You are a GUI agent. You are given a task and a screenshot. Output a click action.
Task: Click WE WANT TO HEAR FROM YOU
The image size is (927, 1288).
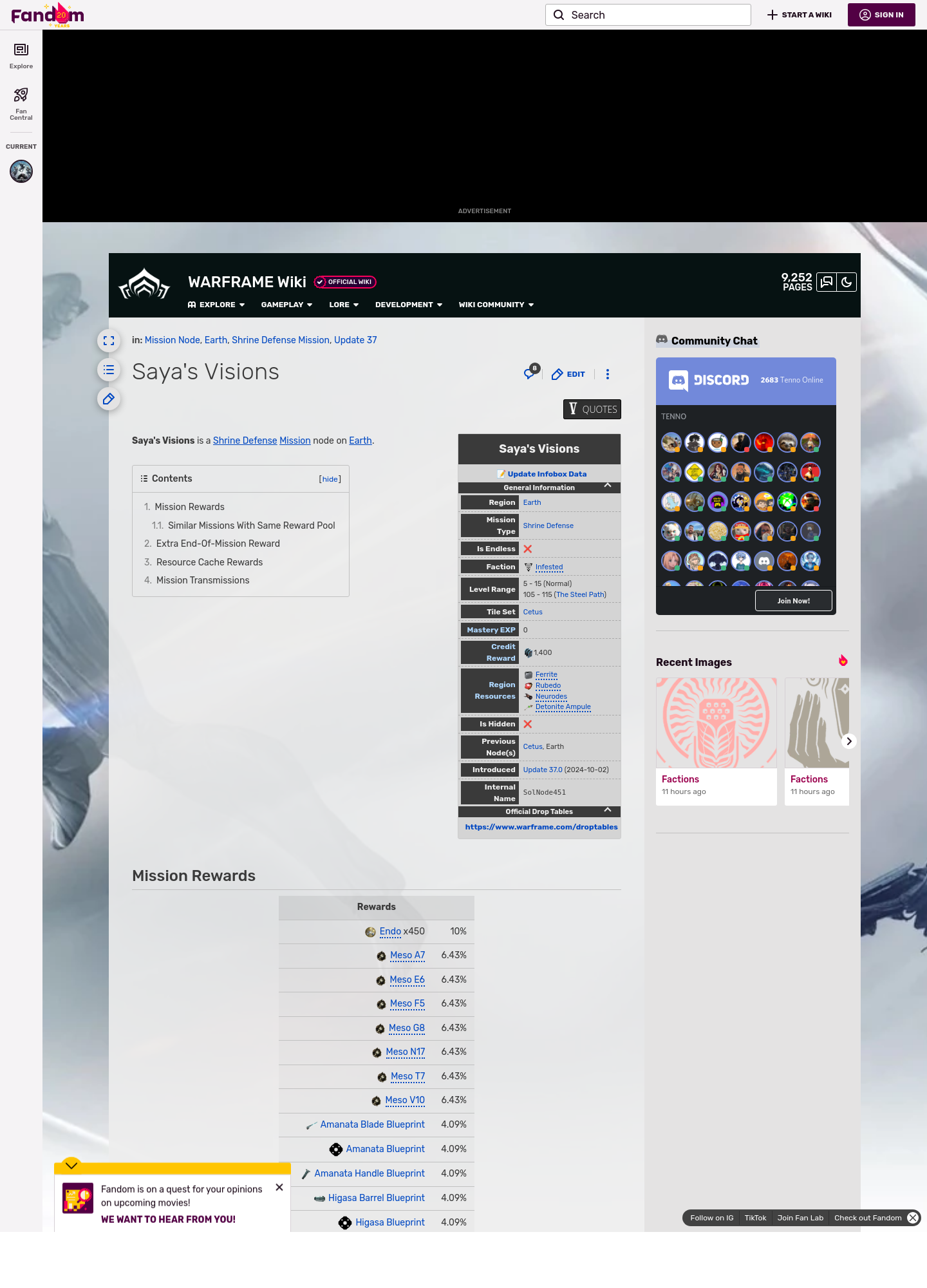coord(168,1220)
